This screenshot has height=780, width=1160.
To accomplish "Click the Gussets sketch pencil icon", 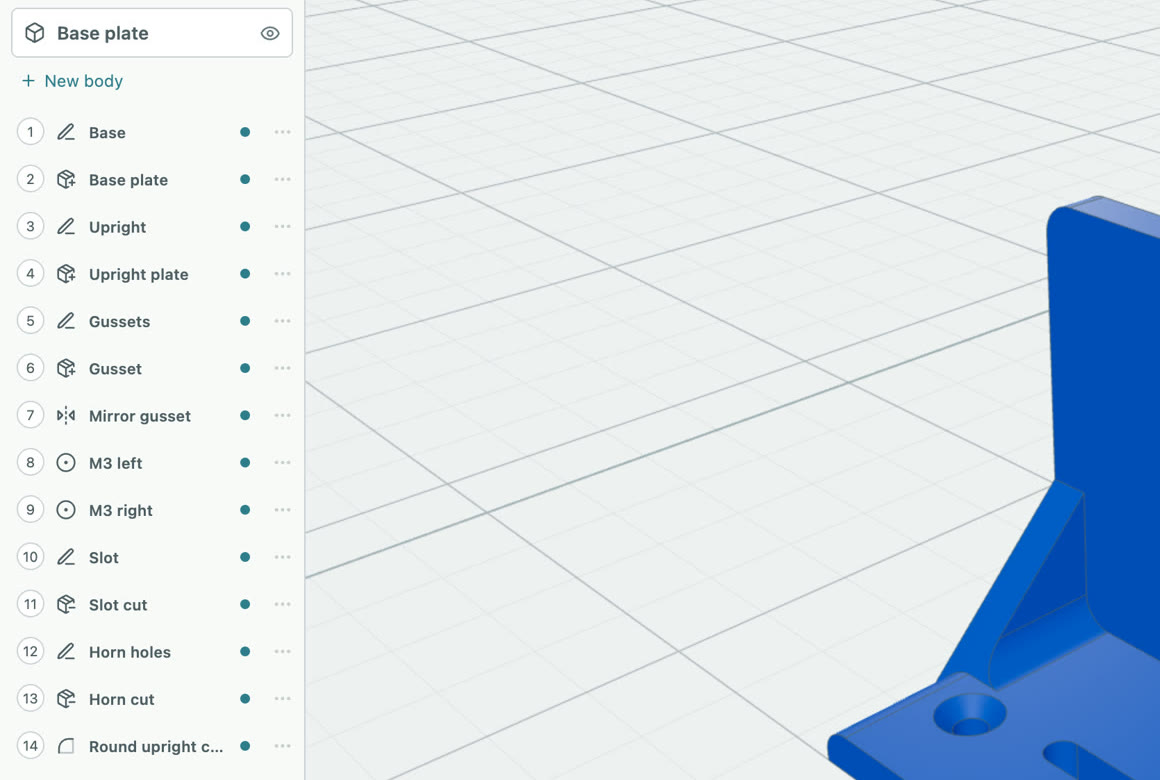I will (x=66, y=321).
